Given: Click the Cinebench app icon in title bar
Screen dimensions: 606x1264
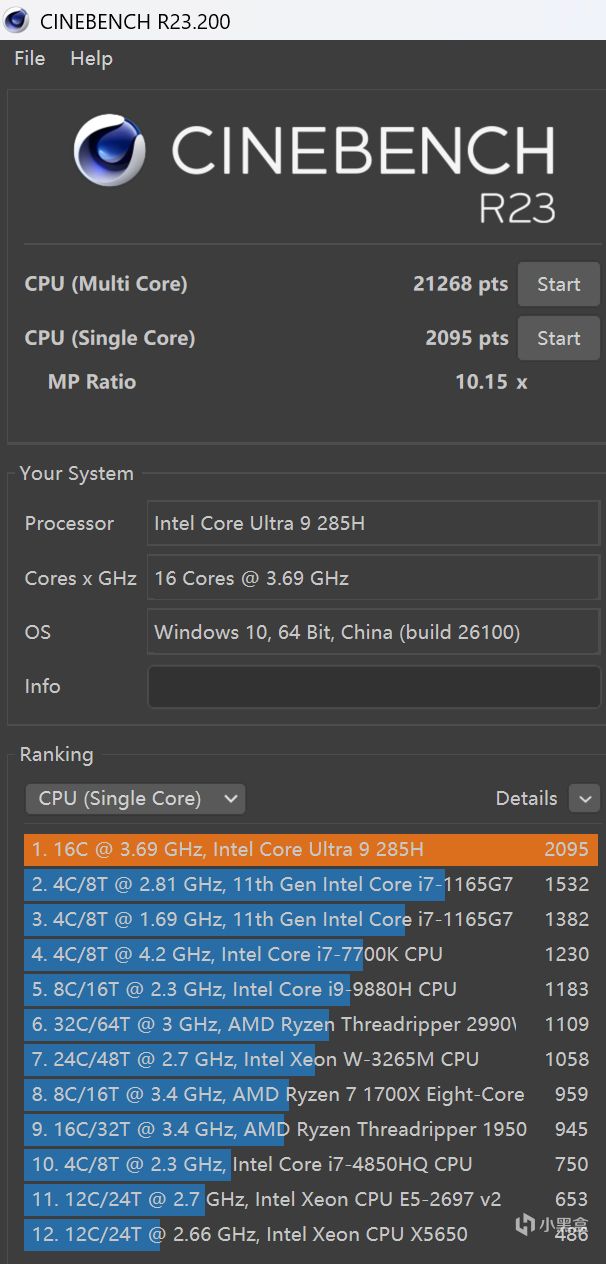Looking at the screenshot, I should coord(17,20).
